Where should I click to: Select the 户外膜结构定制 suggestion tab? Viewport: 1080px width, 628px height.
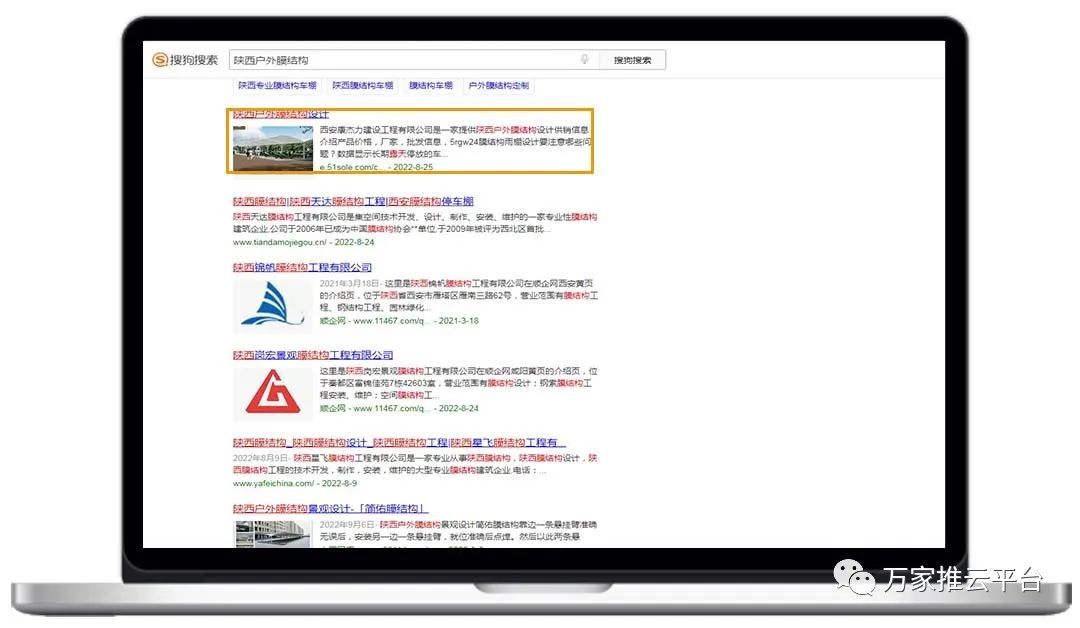[499, 86]
